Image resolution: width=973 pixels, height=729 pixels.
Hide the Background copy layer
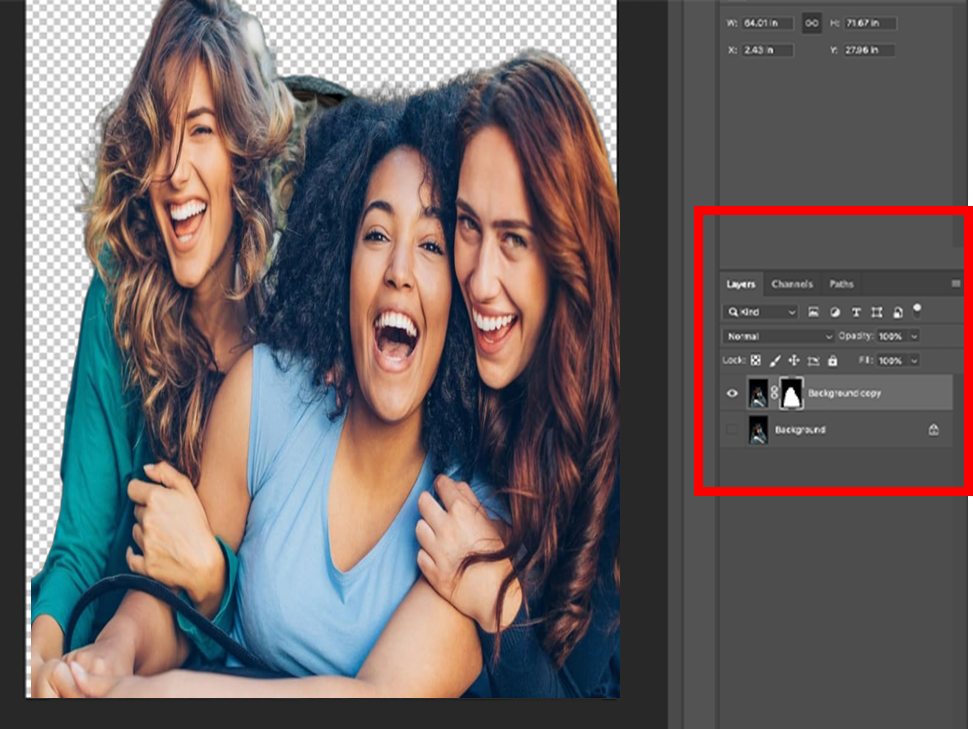click(732, 393)
